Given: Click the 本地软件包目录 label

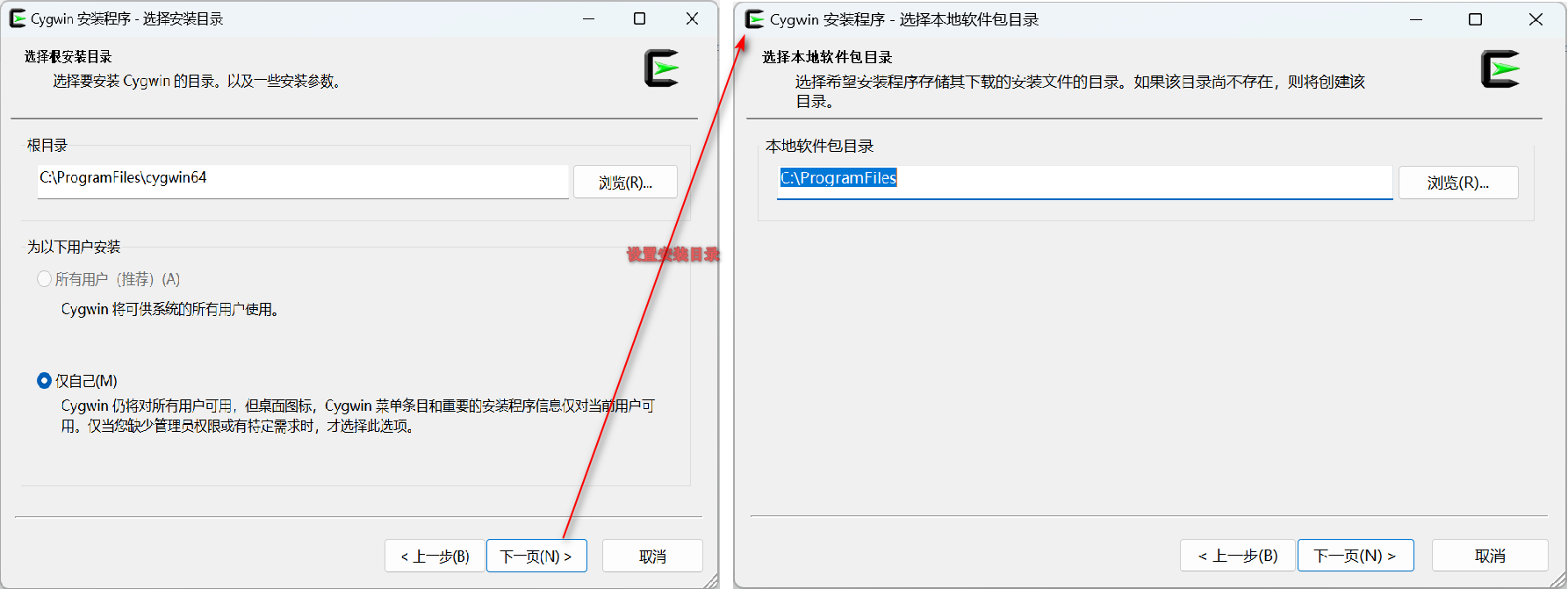Looking at the screenshot, I should coord(820,146).
